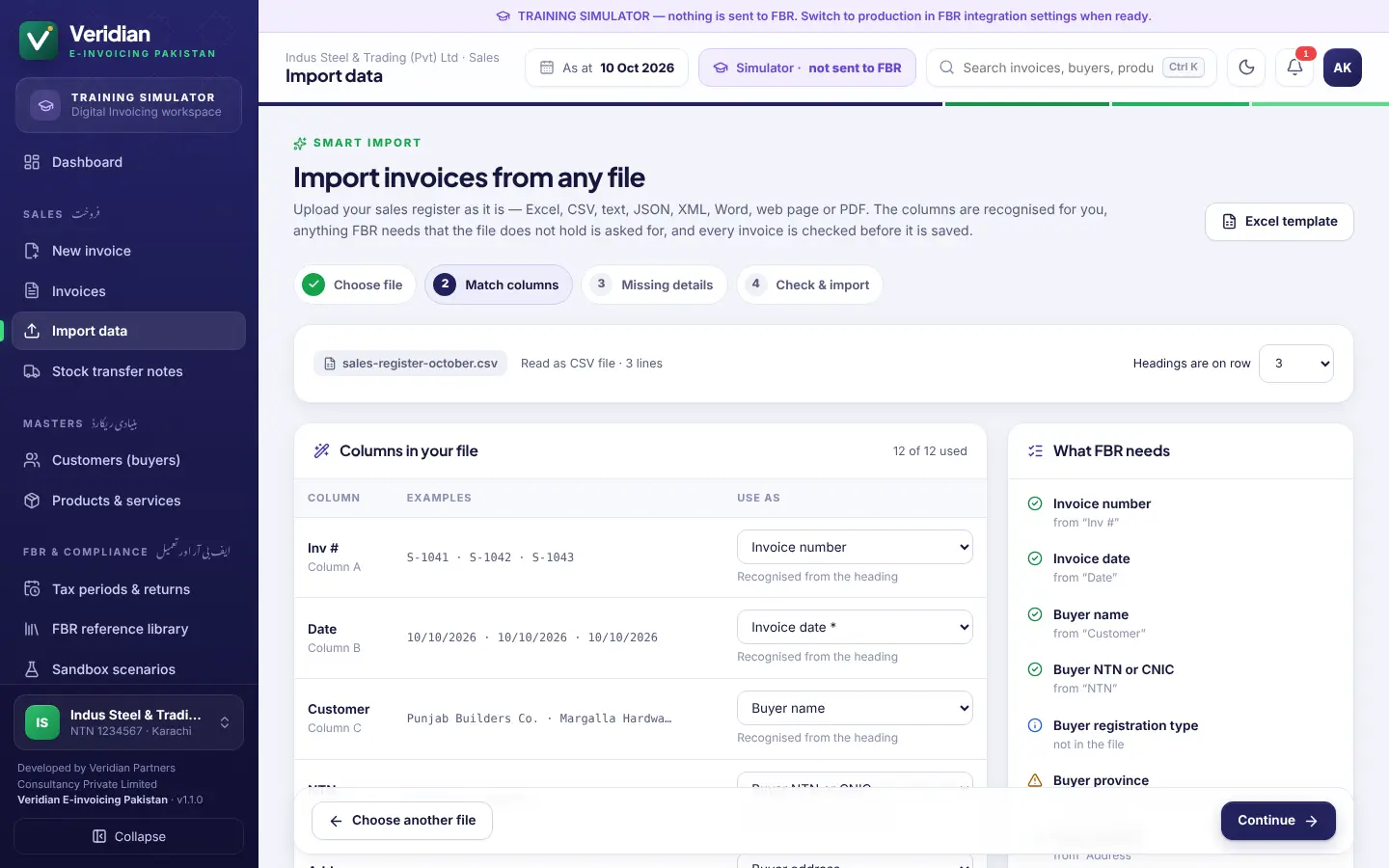1389x868 pixels.
Task: Open the Invoice date Use As dropdown
Action: (855, 627)
